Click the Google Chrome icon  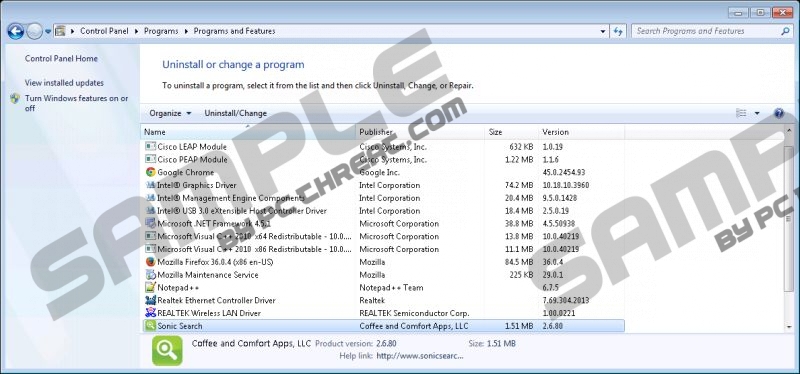(x=150, y=172)
